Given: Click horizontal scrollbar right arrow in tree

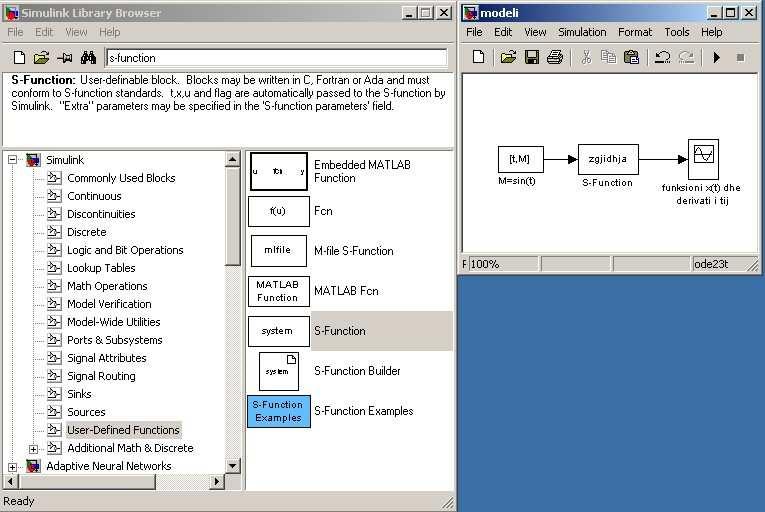Looking at the screenshot, I should (217, 482).
